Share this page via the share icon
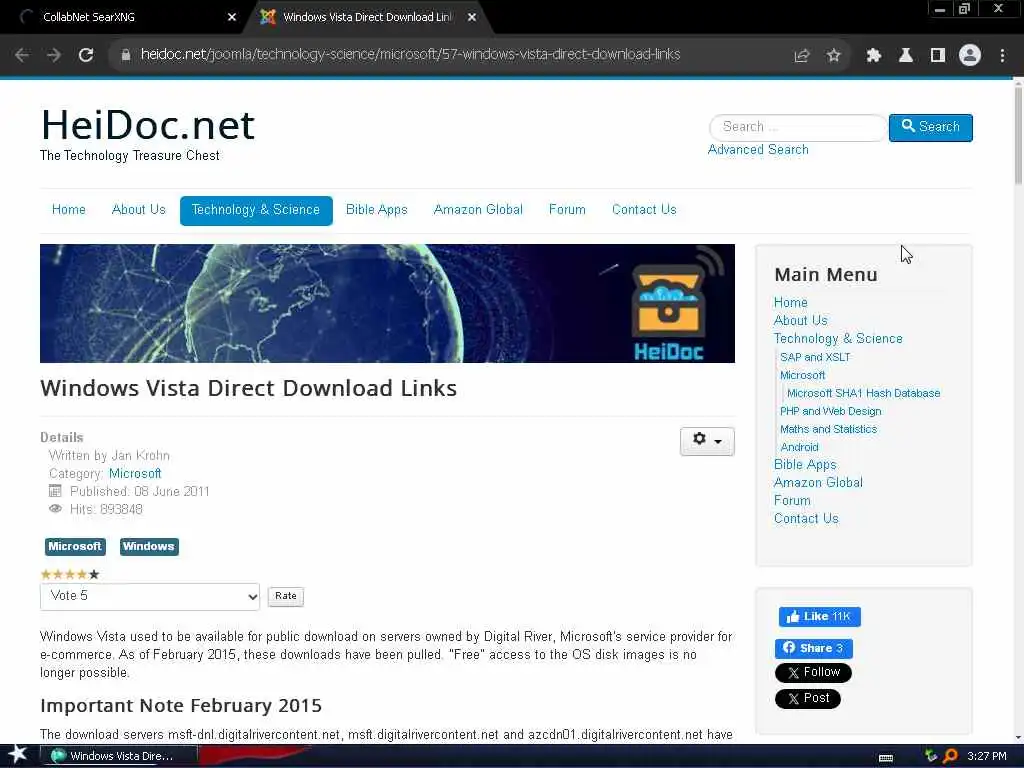 [802, 56]
